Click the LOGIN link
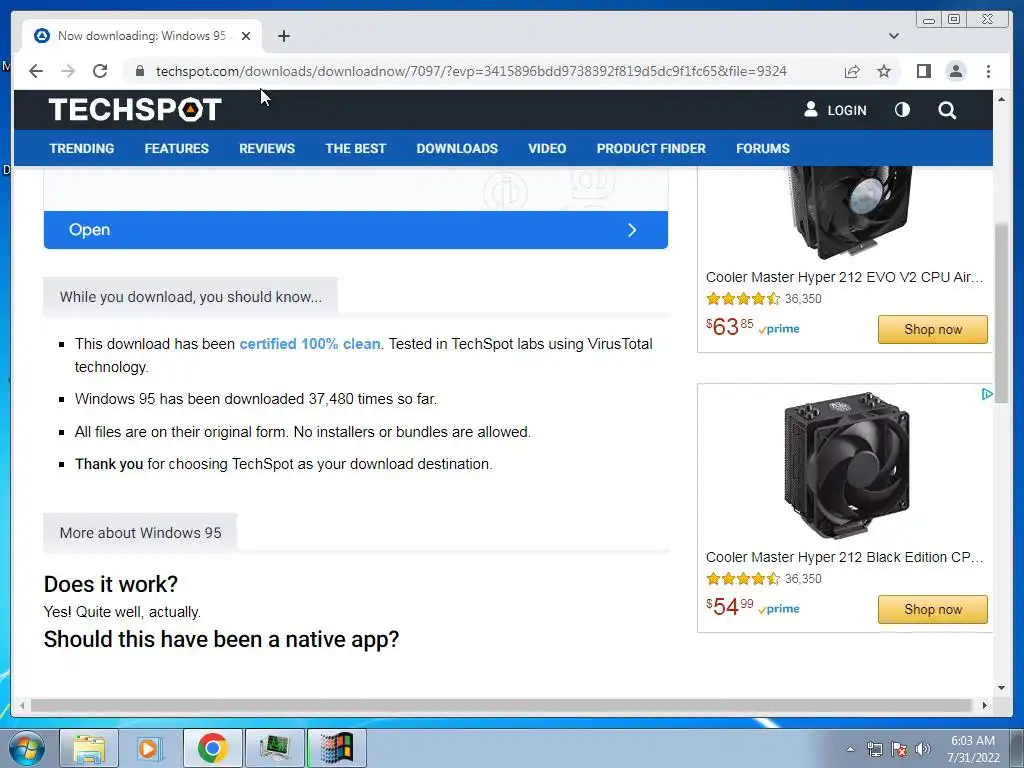This screenshot has width=1024, height=768. [835, 110]
